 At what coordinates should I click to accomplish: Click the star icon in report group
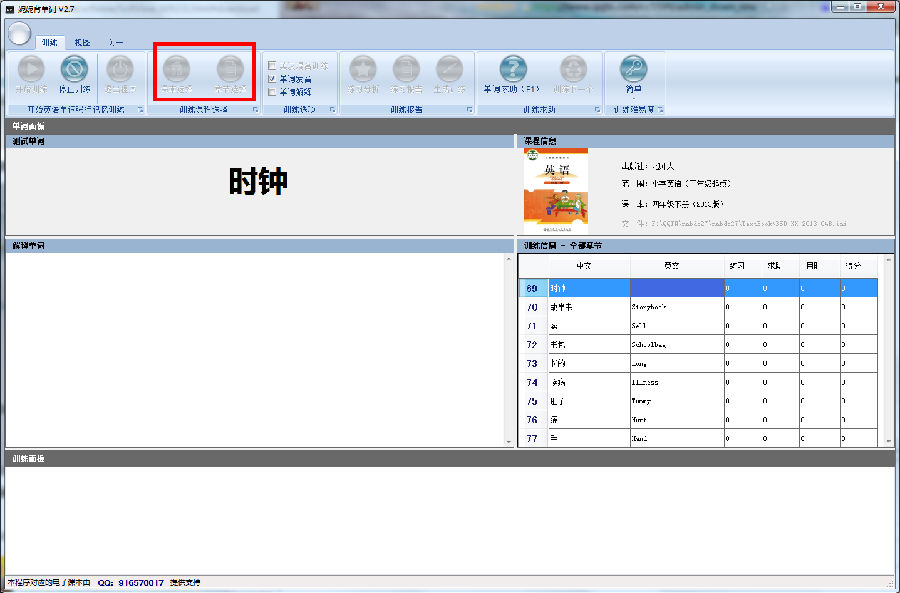point(363,69)
